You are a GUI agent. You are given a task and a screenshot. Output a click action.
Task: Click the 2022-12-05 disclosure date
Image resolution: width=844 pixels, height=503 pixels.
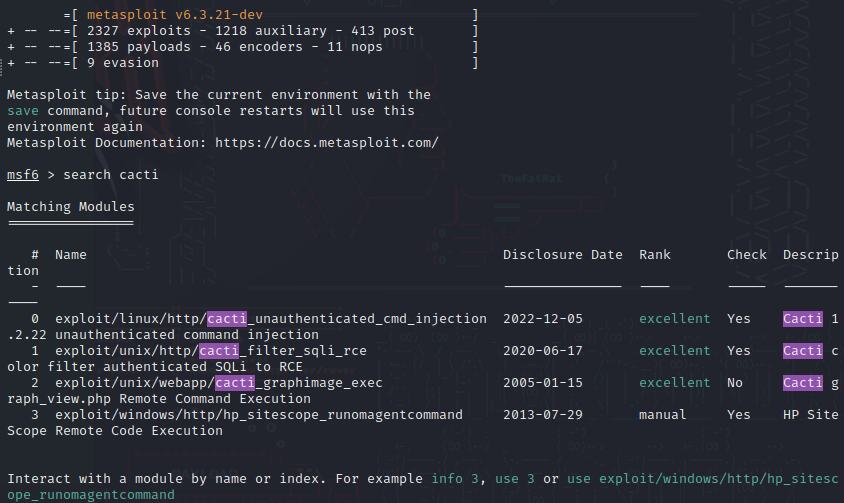pos(543,319)
